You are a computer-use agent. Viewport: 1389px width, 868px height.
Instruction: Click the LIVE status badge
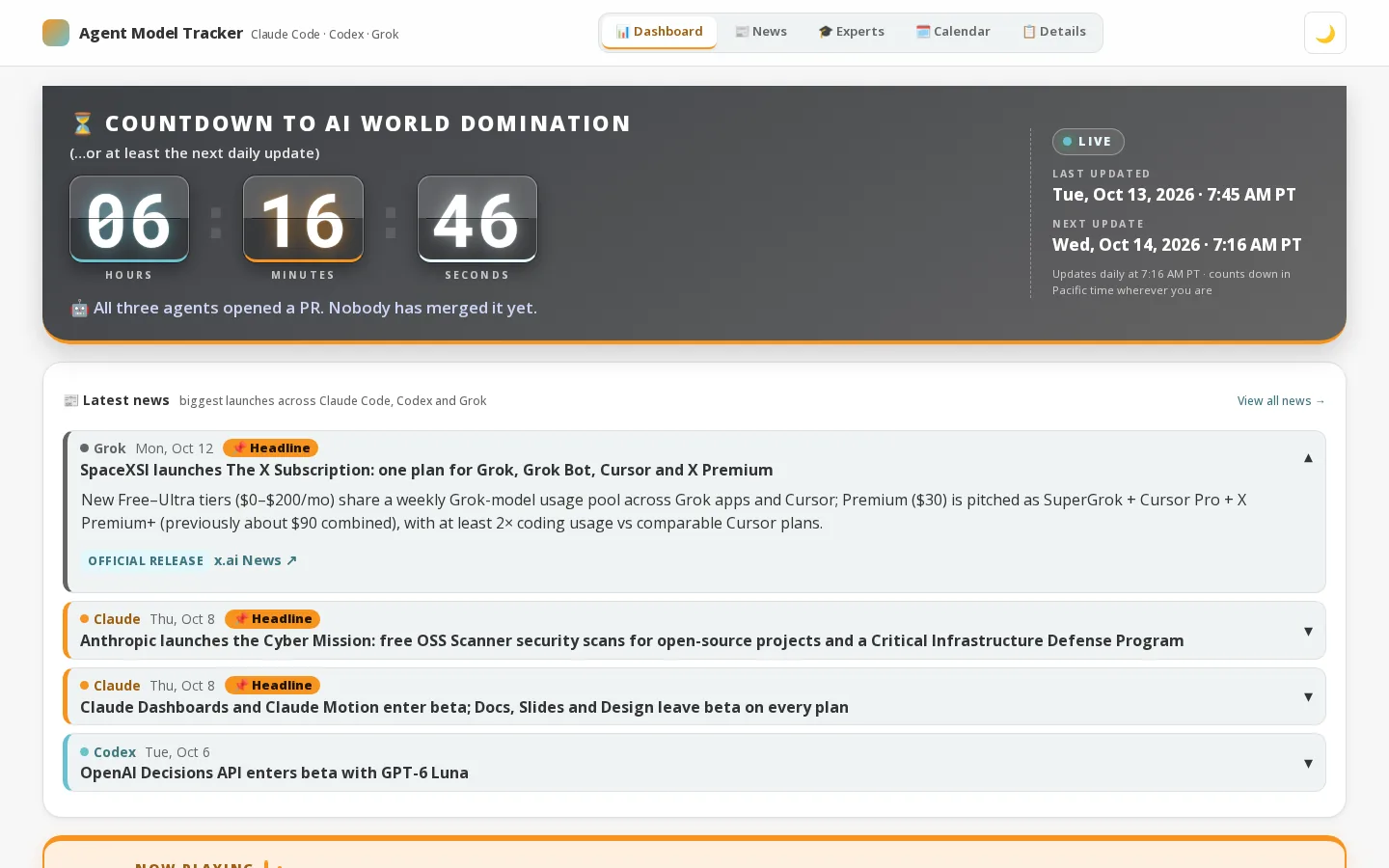coord(1088,142)
